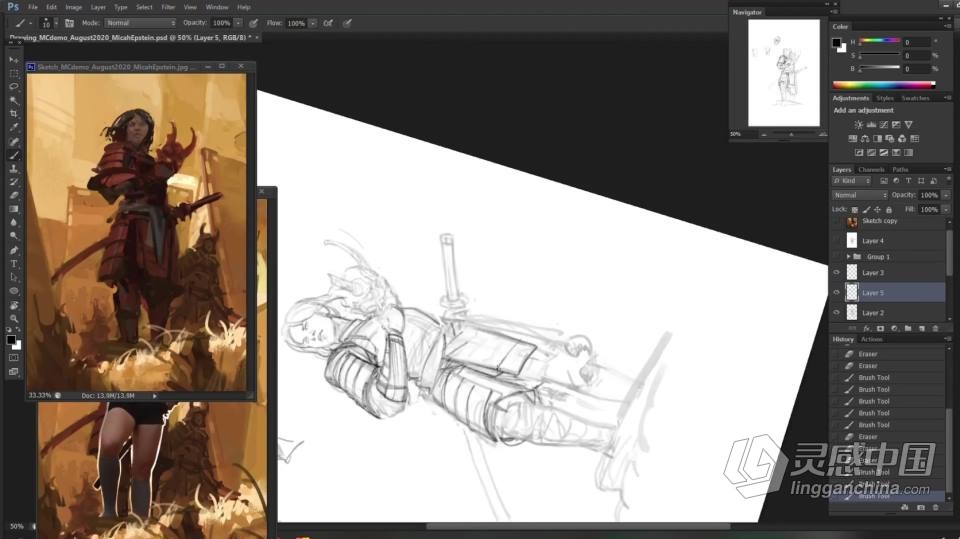Hide Layer 2 with its eye icon
Image resolution: width=960 pixels, height=539 pixels.
point(836,313)
